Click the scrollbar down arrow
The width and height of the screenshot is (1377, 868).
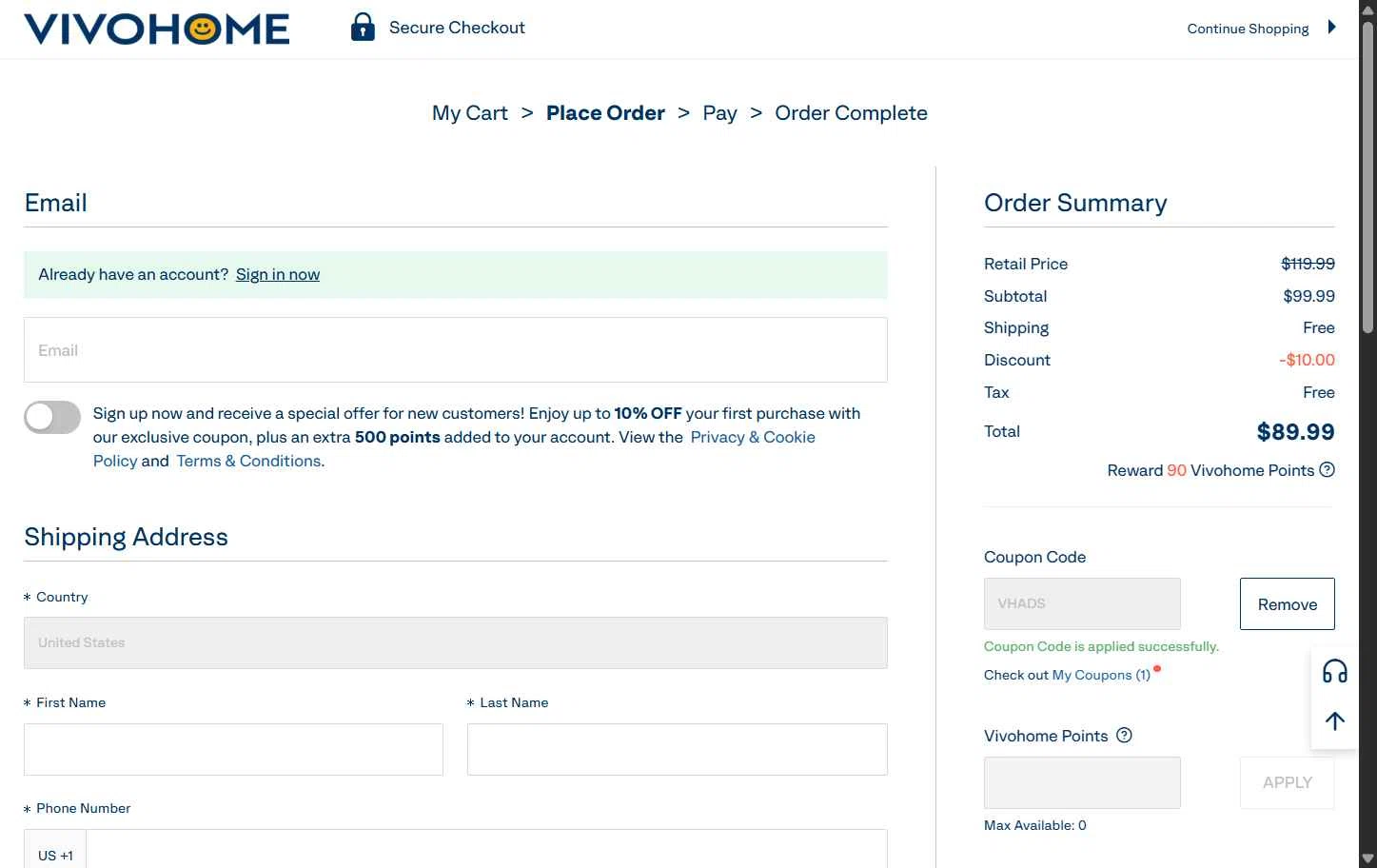(x=1367, y=858)
